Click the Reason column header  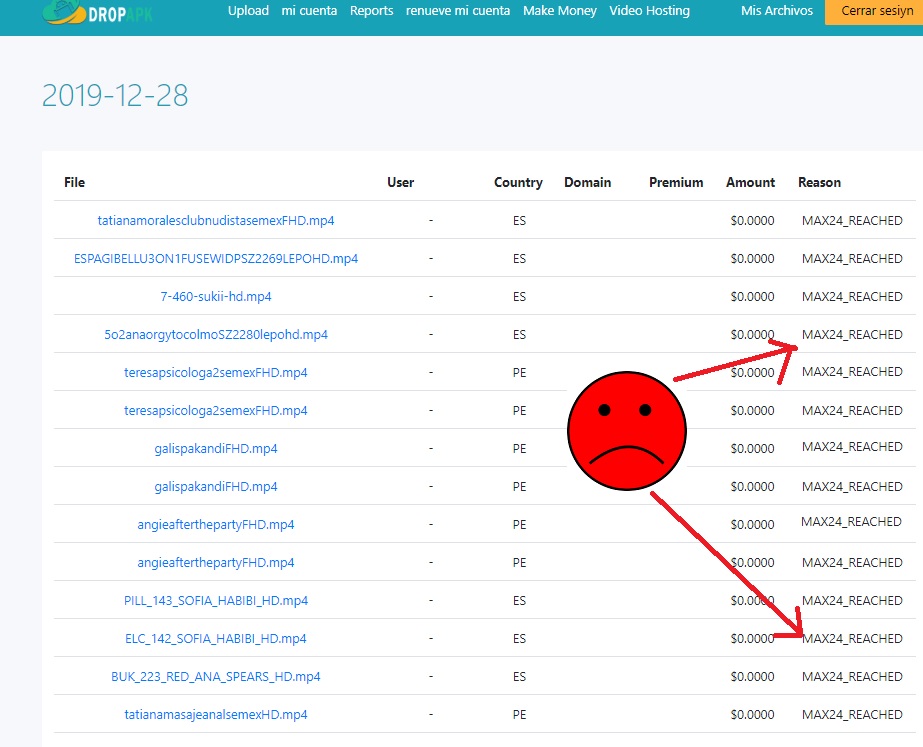pos(819,183)
